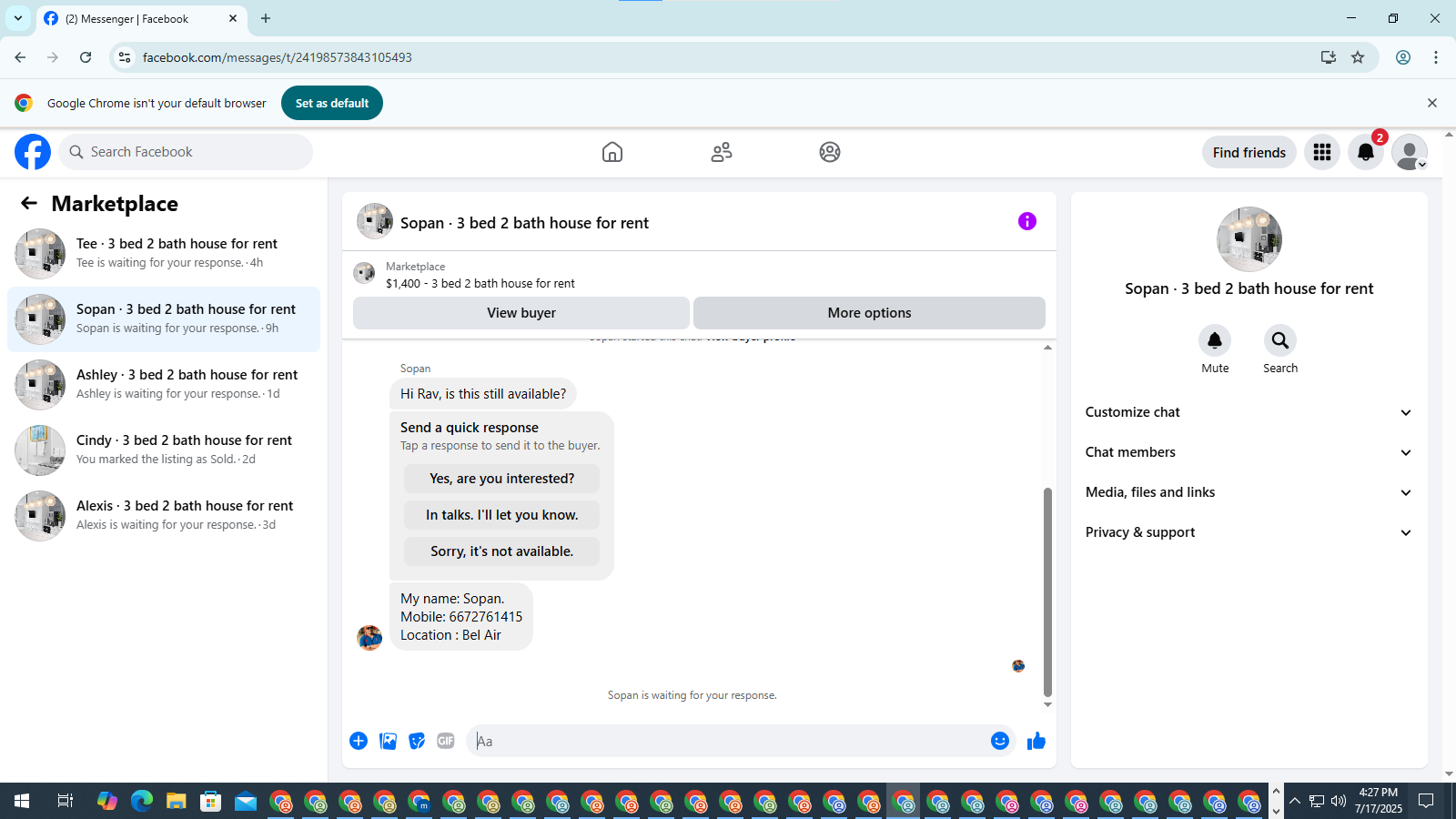Send quick reply "Sorry, it's not available."
1456x819 pixels.
pyautogui.click(x=501, y=551)
